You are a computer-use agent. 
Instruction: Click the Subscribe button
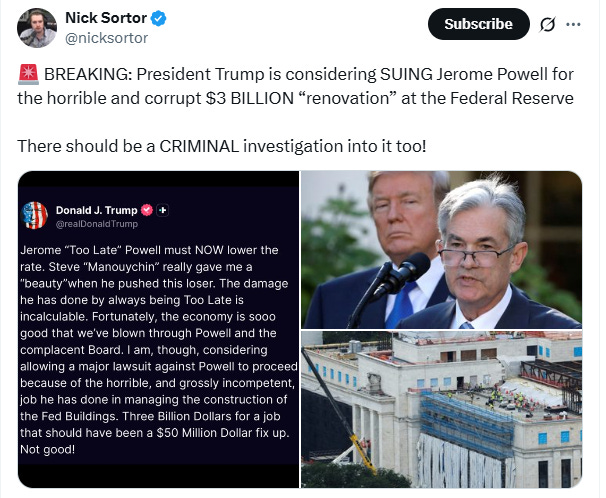click(x=478, y=24)
